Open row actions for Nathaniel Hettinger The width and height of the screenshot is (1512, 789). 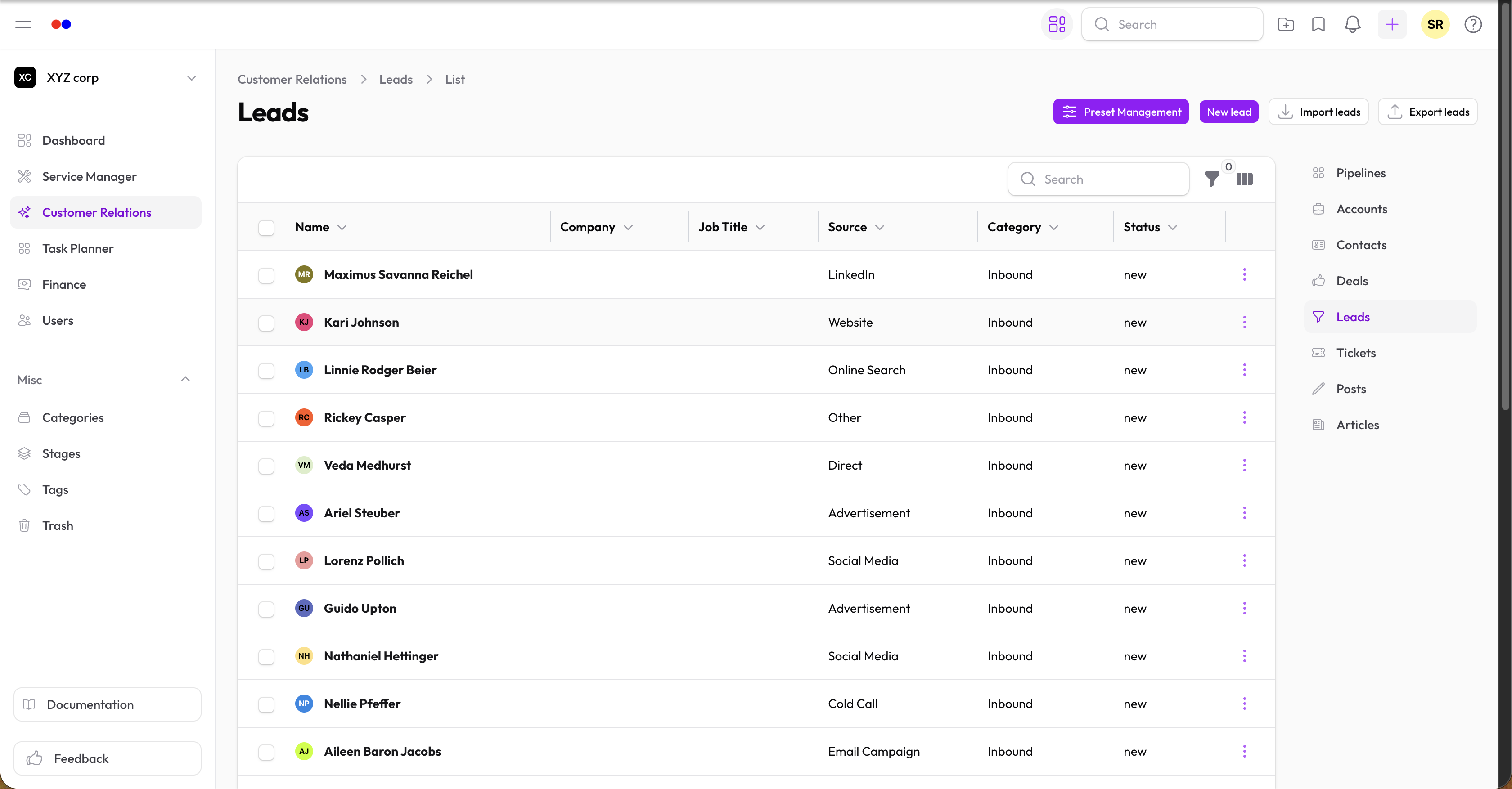(1244, 656)
